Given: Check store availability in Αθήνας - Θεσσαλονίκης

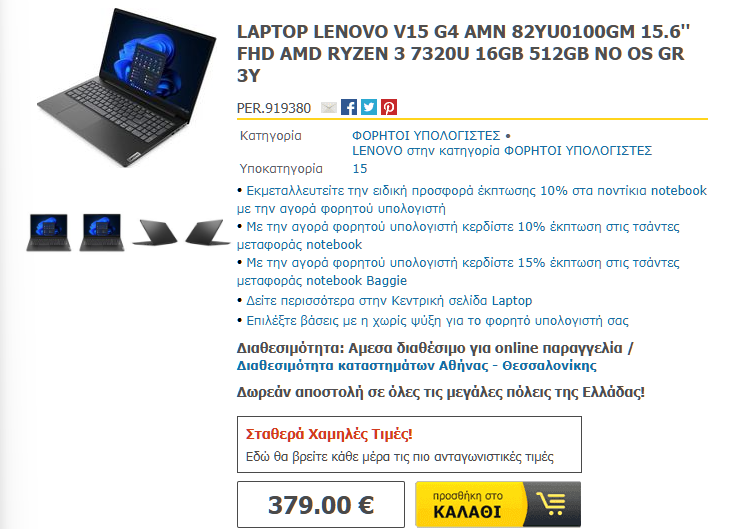Looking at the screenshot, I should (417, 366).
